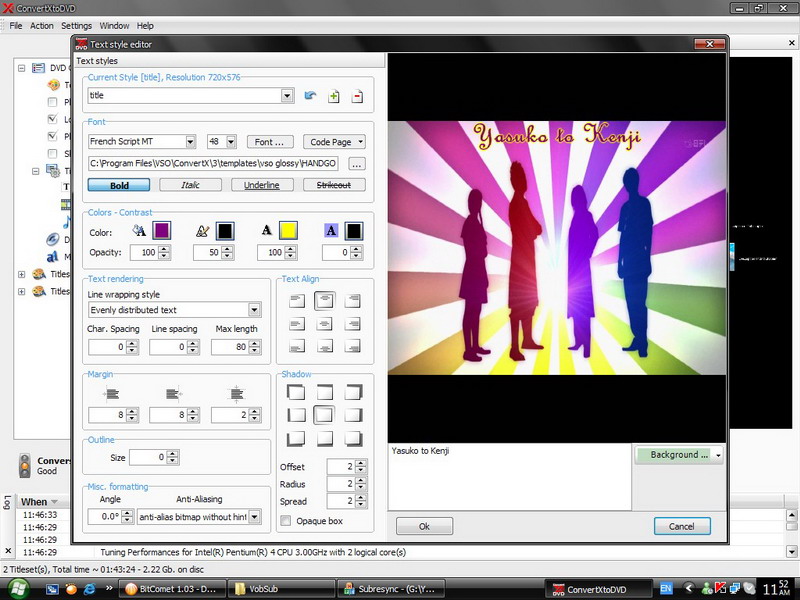800x600 pixels.
Task: Collapse the DVD tree node
Action: pos(21,68)
